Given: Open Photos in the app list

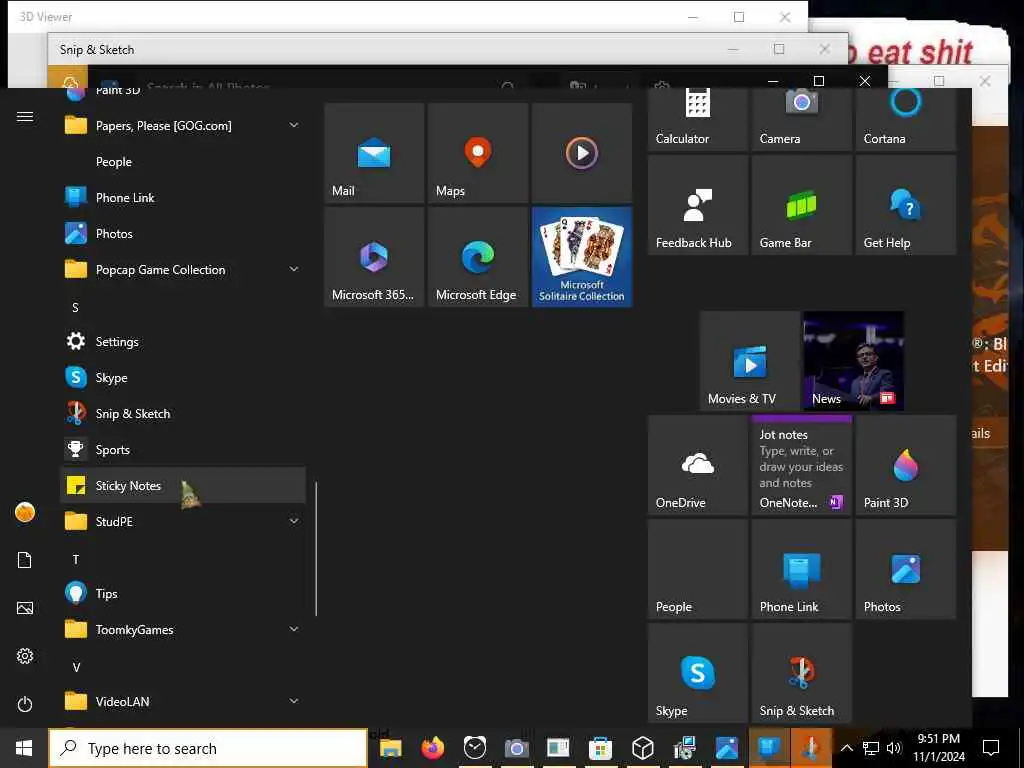Looking at the screenshot, I should 183,233.
